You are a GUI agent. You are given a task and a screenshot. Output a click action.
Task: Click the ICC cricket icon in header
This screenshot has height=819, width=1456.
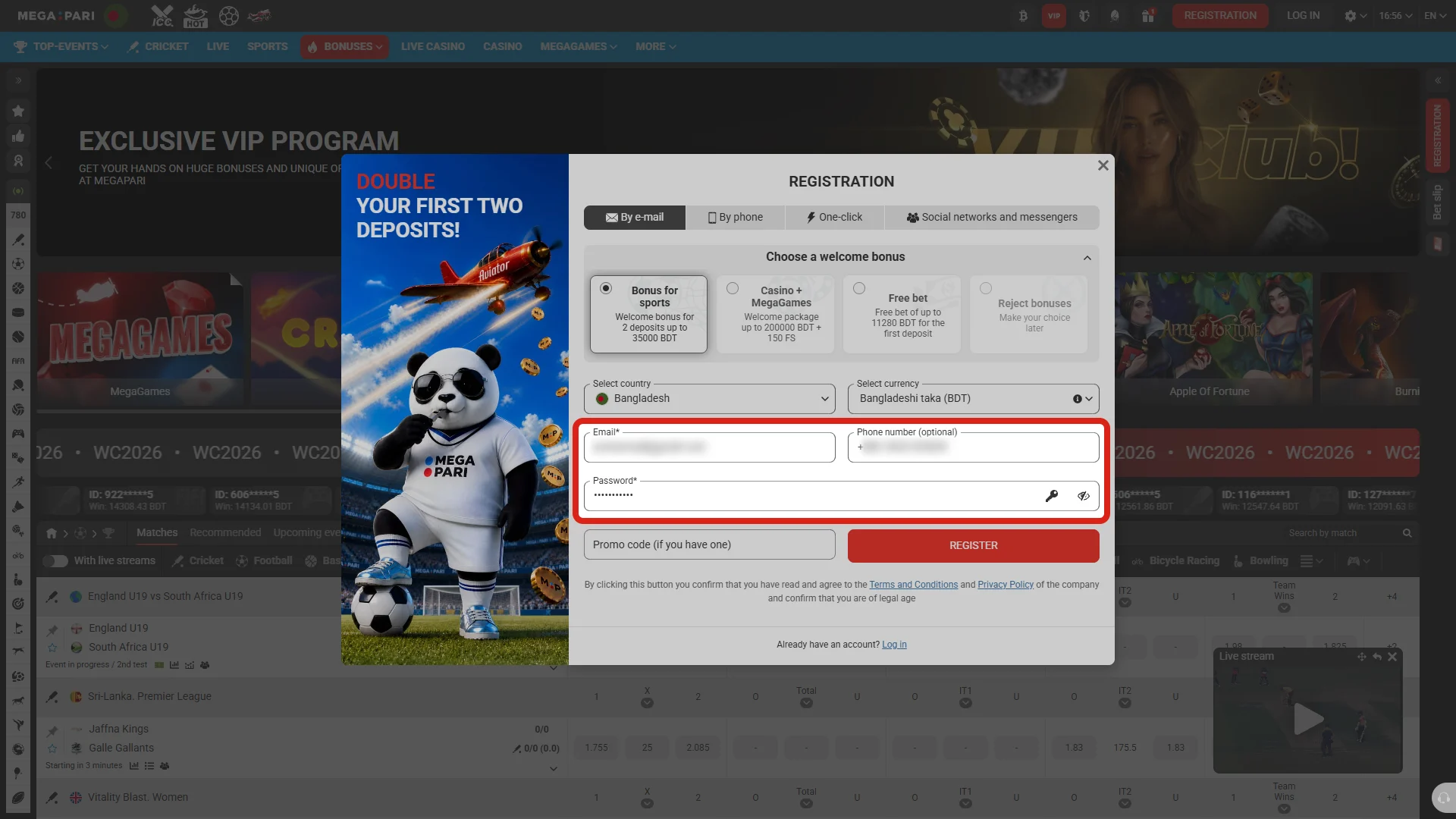(x=162, y=15)
